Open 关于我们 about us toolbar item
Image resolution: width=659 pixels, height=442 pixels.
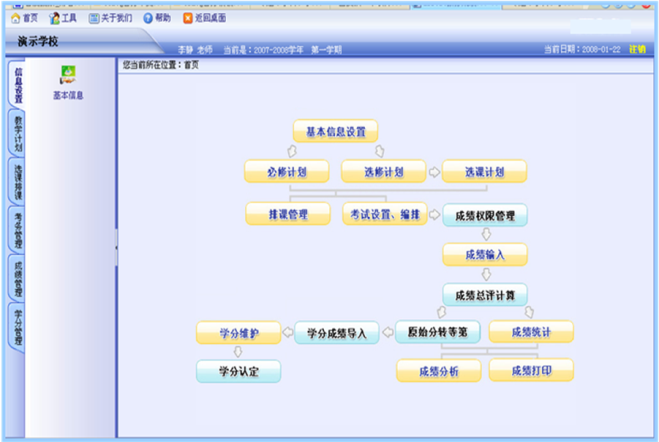[x=111, y=18]
